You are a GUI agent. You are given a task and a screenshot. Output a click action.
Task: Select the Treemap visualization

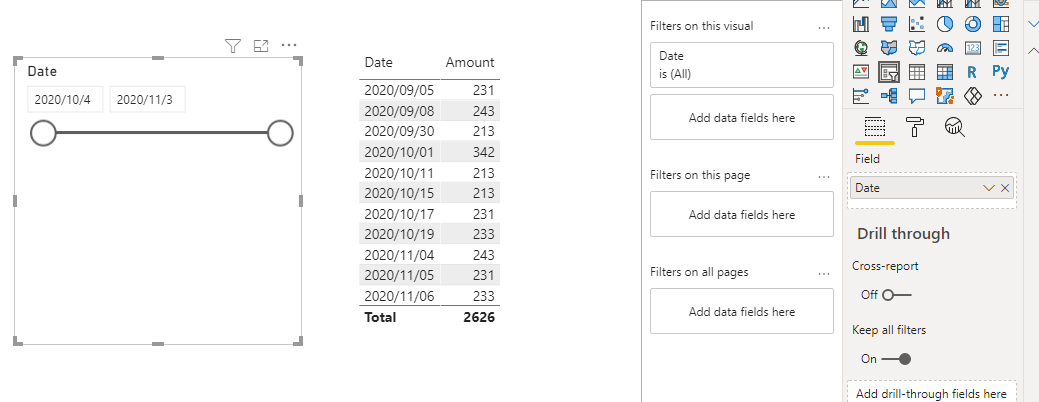pyautogui.click(x=1001, y=25)
